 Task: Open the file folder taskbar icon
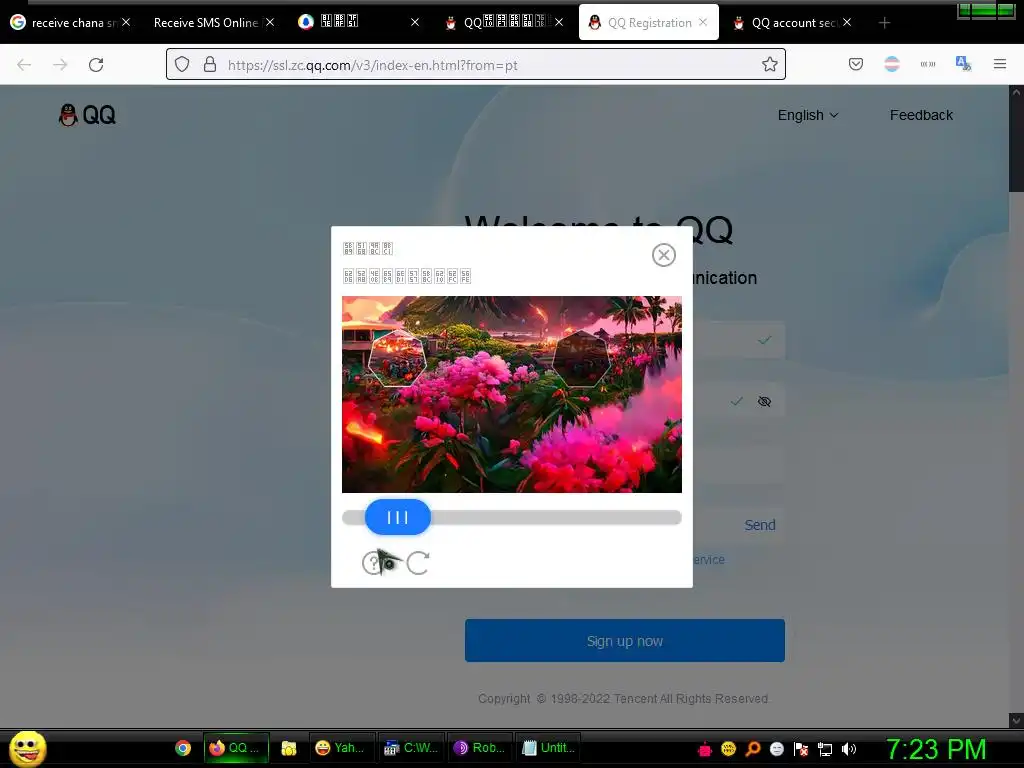point(289,748)
